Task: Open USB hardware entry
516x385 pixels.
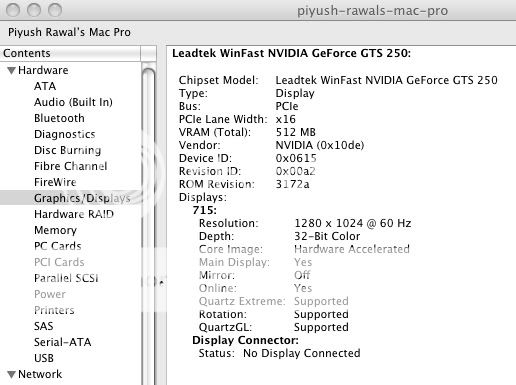Action: click(44, 358)
